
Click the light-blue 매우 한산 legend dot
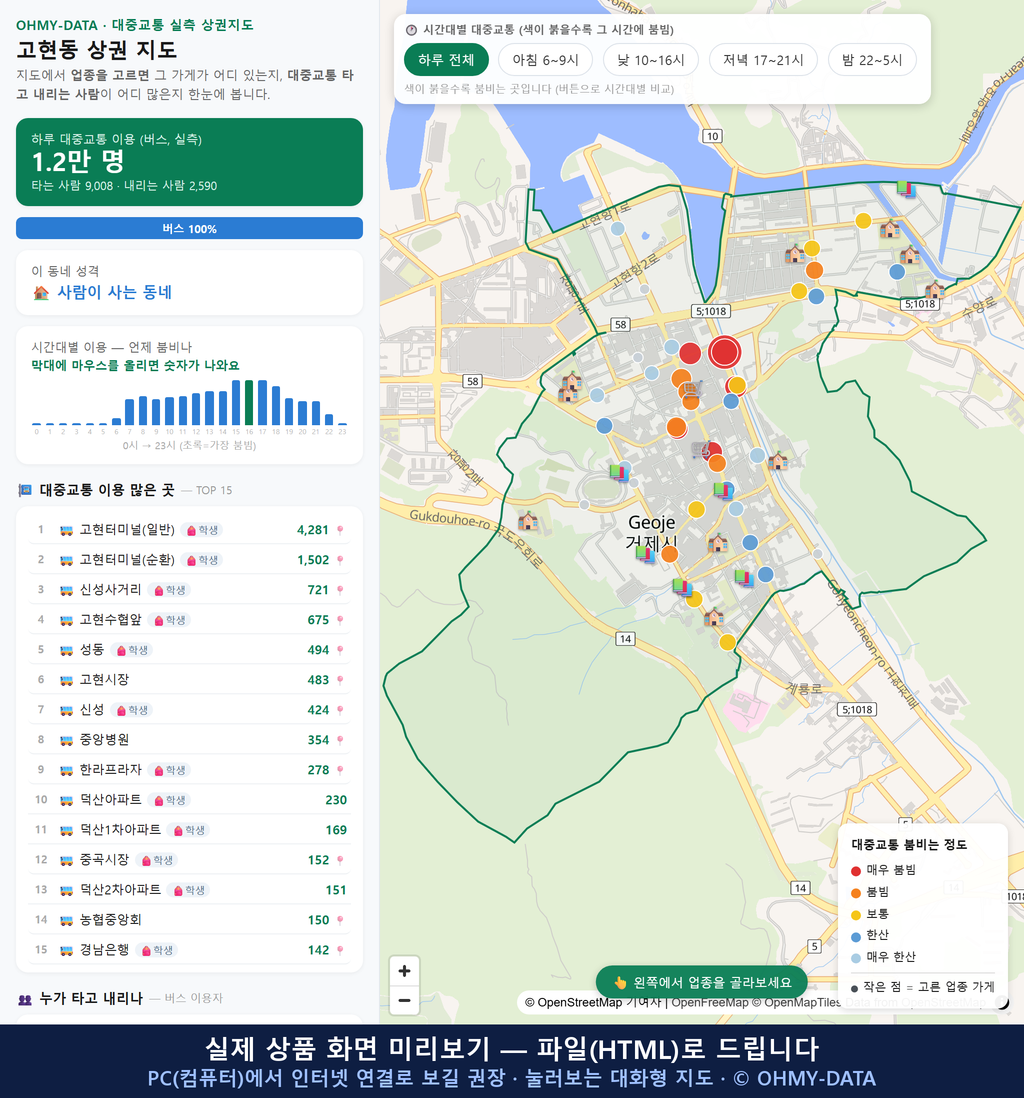pos(855,959)
